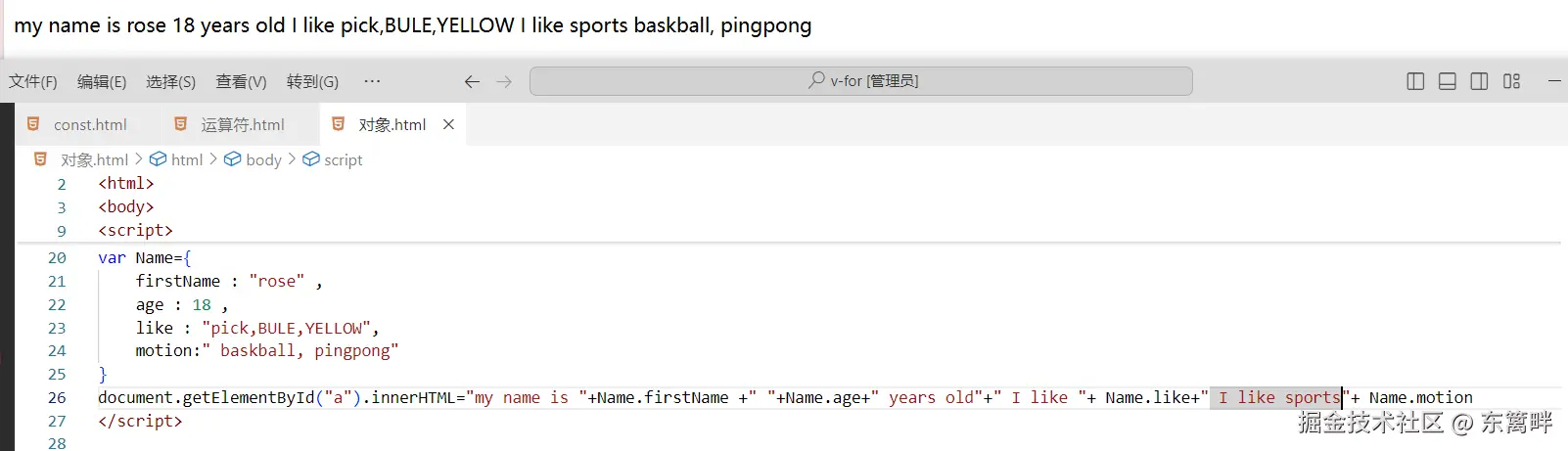The width and height of the screenshot is (1568, 451).
Task: Toggle the bottom panel layout icon
Action: [x=1448, y=81]
